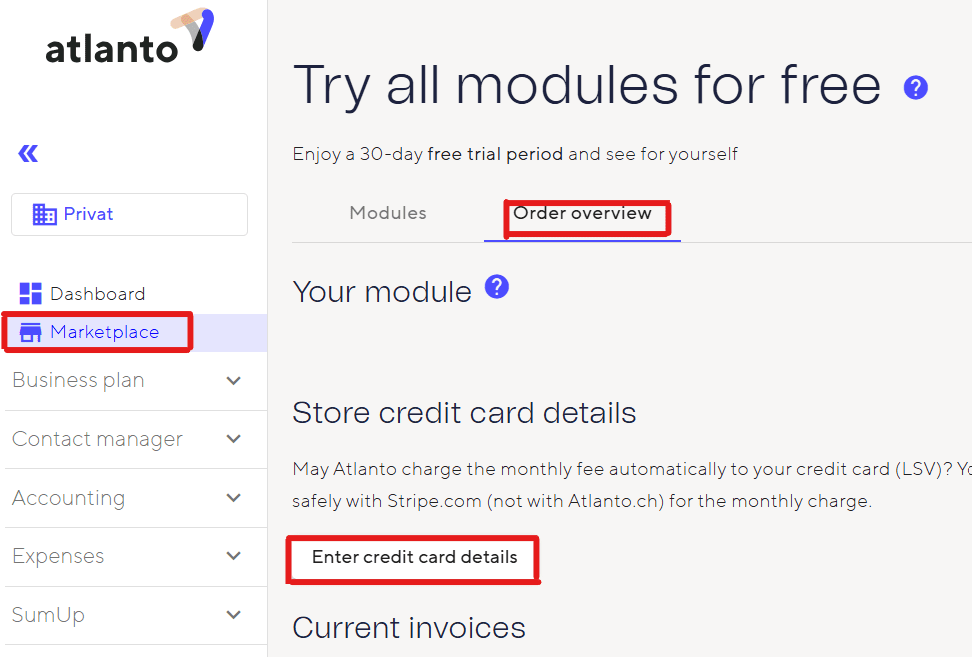Switch to the Modules tab
The width and height of the screenshot is (972, 657).
coord(388,213)
